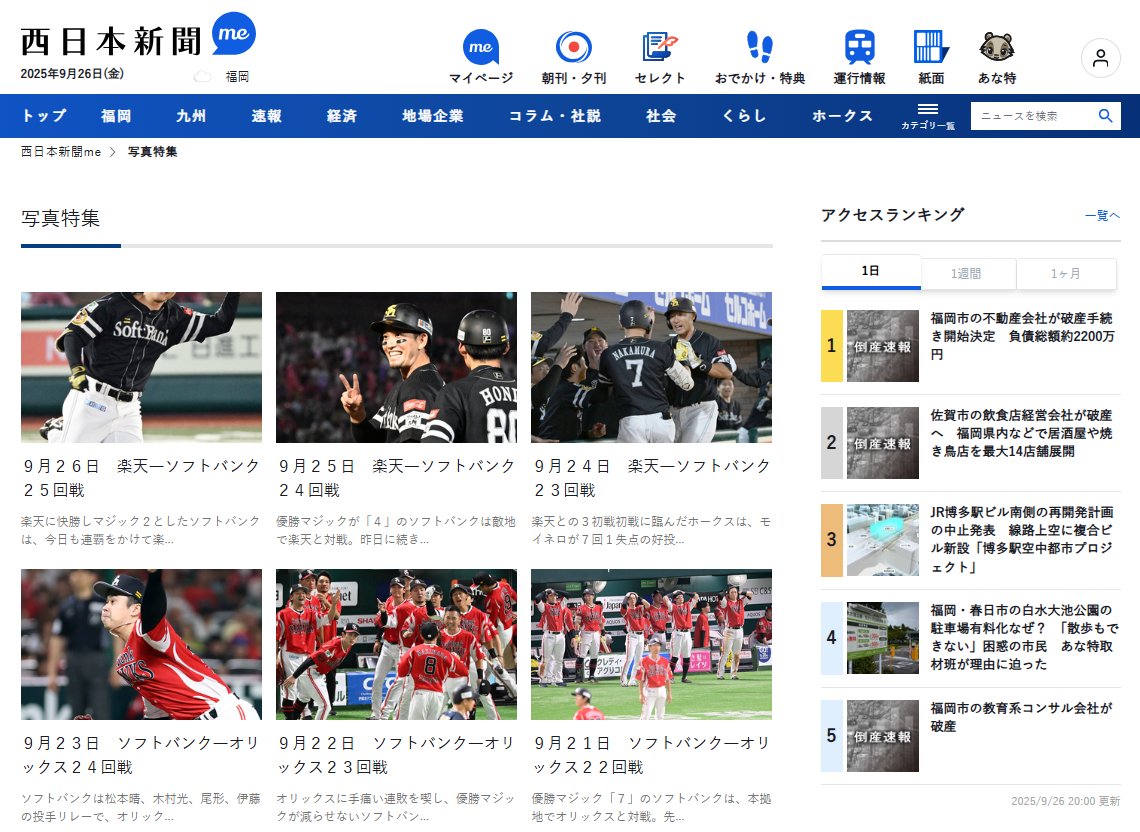Click the 紙面 newspaper page icon
This screenshot has width=1140, height=832.
click(930, 48)
